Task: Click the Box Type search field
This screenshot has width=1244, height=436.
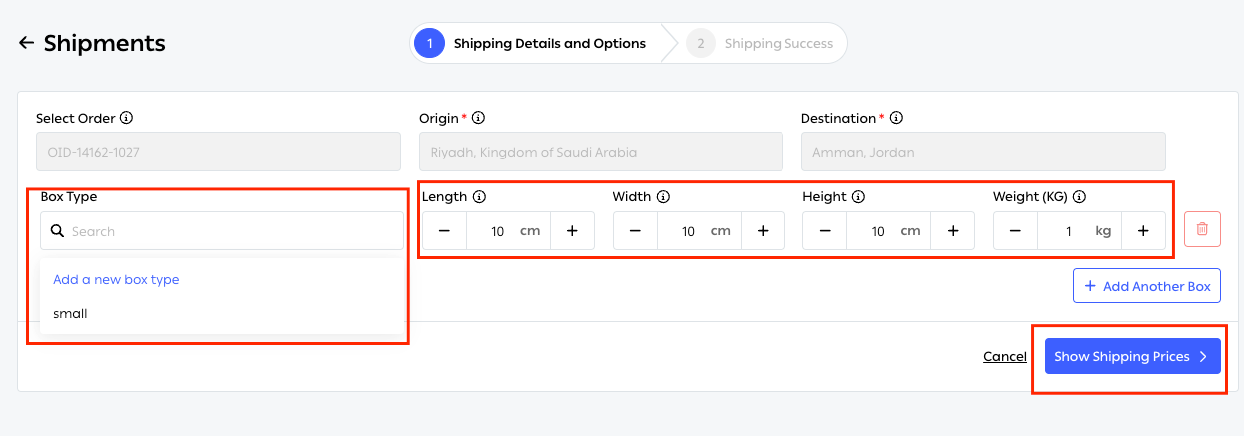Action: pos(222,231)
